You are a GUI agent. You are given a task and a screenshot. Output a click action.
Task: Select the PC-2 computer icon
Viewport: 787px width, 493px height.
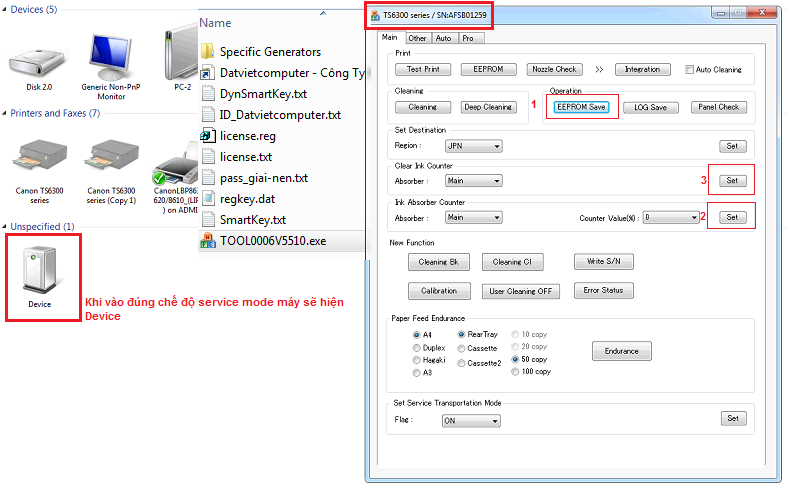tap(181, 55)
